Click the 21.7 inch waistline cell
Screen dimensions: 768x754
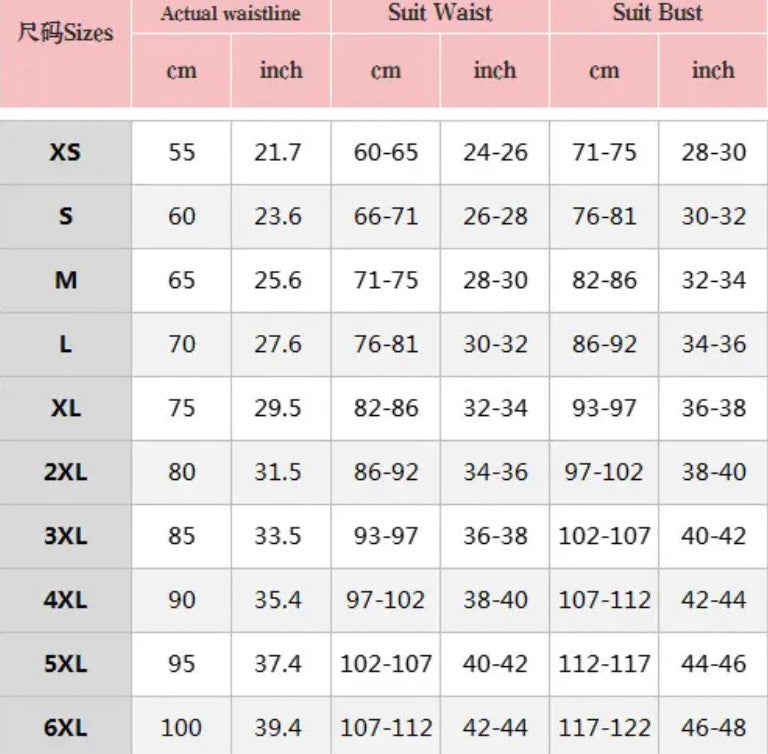pos(278,152)
